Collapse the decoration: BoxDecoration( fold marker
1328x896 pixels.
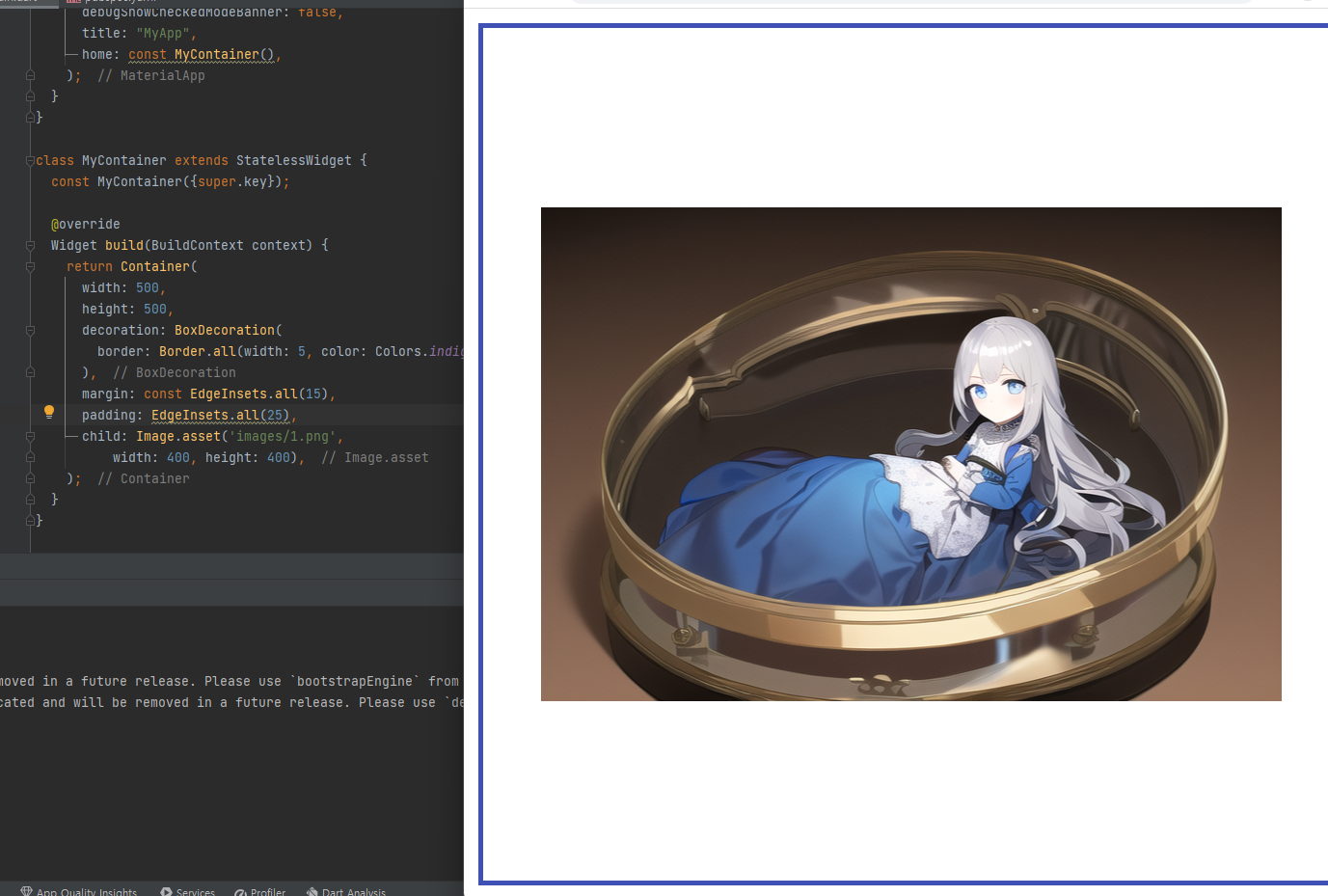coord(30,330)
